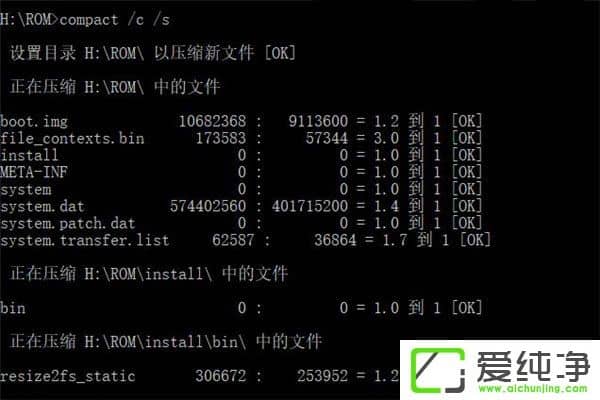Select the boot.img file name
This screenshot has height=400, width=600.
34,122
